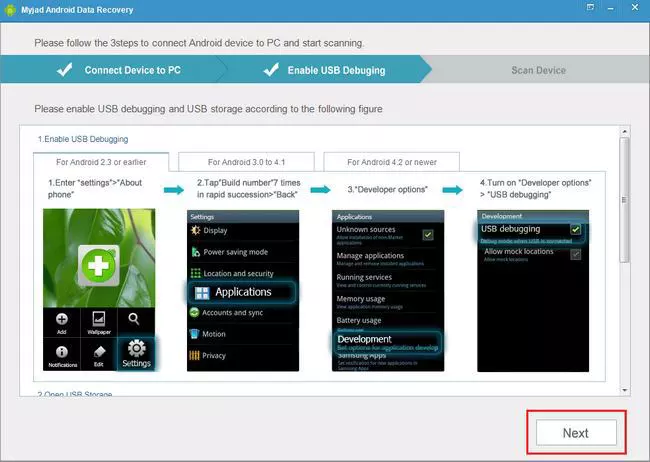The image size is (650, 462).
Task: Click the Motion icon in settings screenshot
Action: pos(194,334)
